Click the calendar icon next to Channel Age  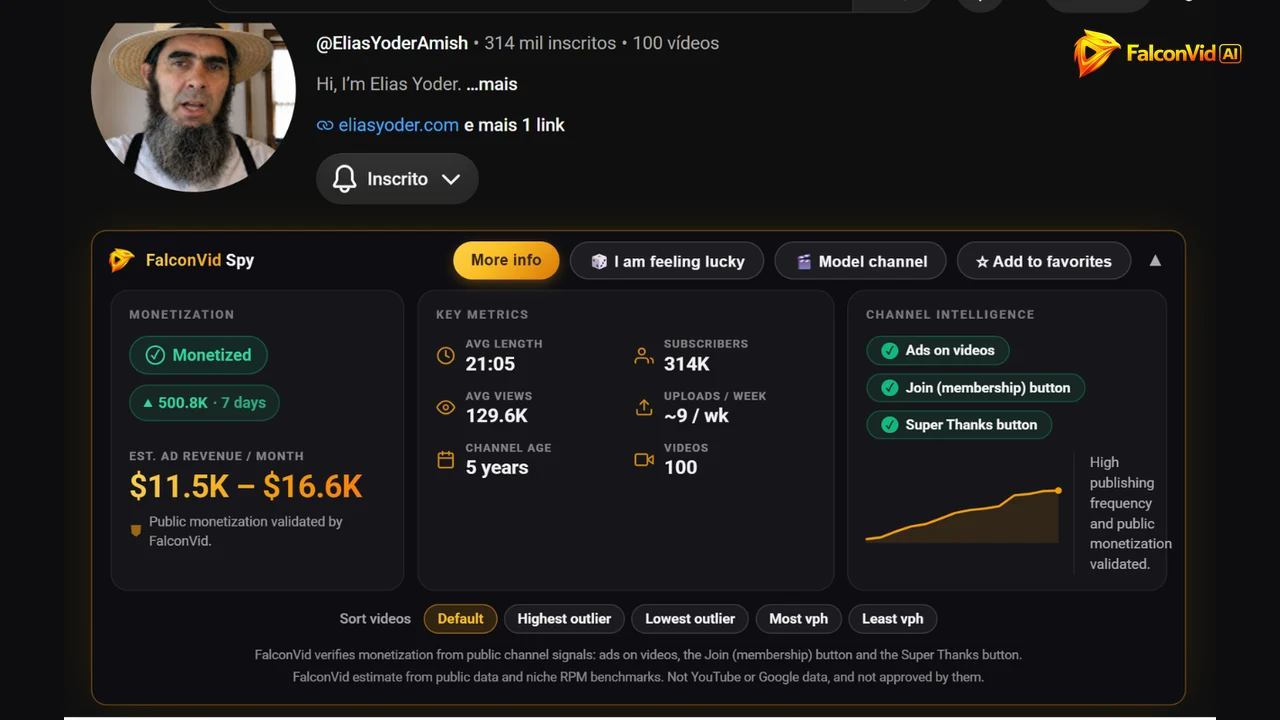(x=446, y=460)
